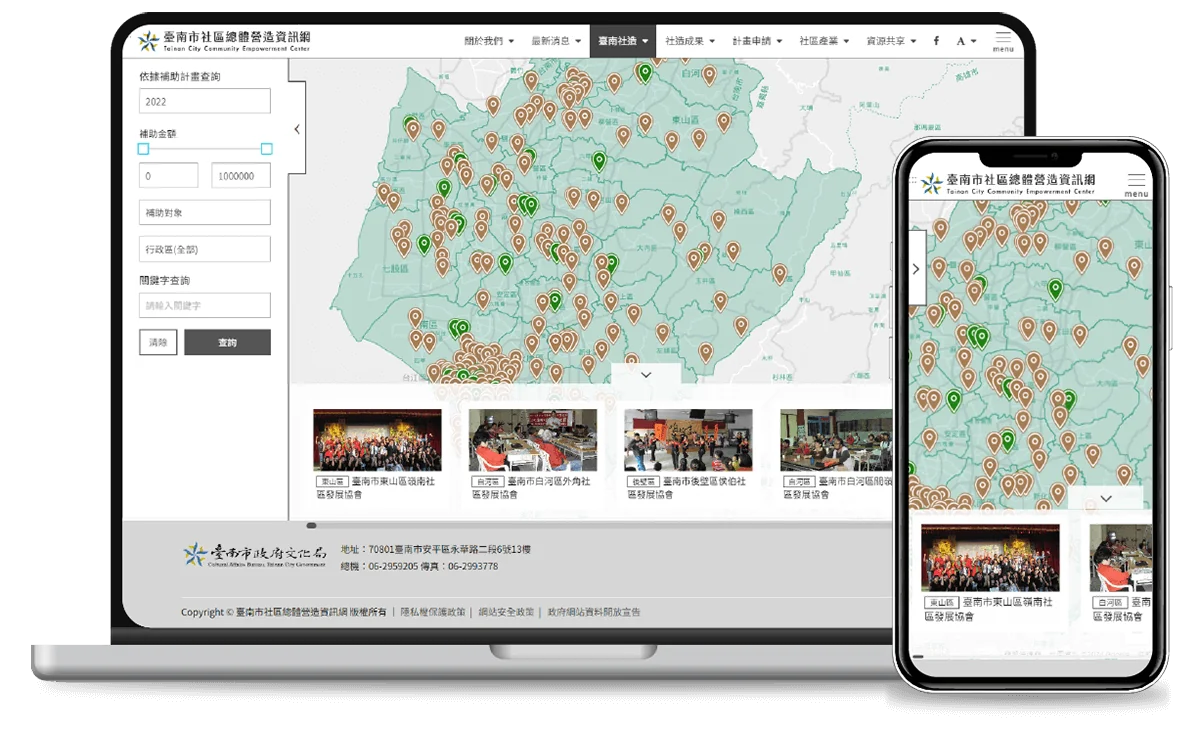The height and width of the screenshot is (732, 1199).
Task: Click the right handle of subsidy slider
Action: pos(266,149)
